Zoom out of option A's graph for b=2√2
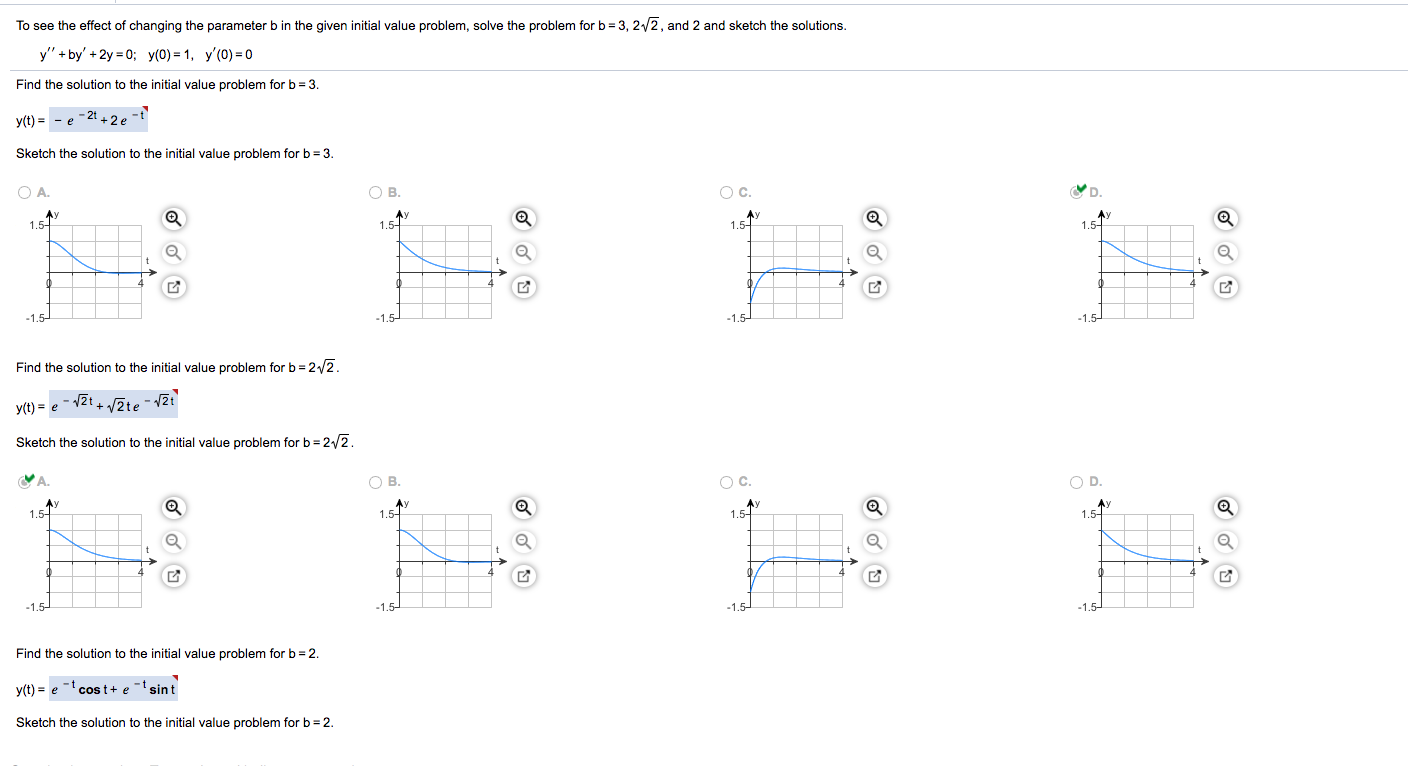 173,542
